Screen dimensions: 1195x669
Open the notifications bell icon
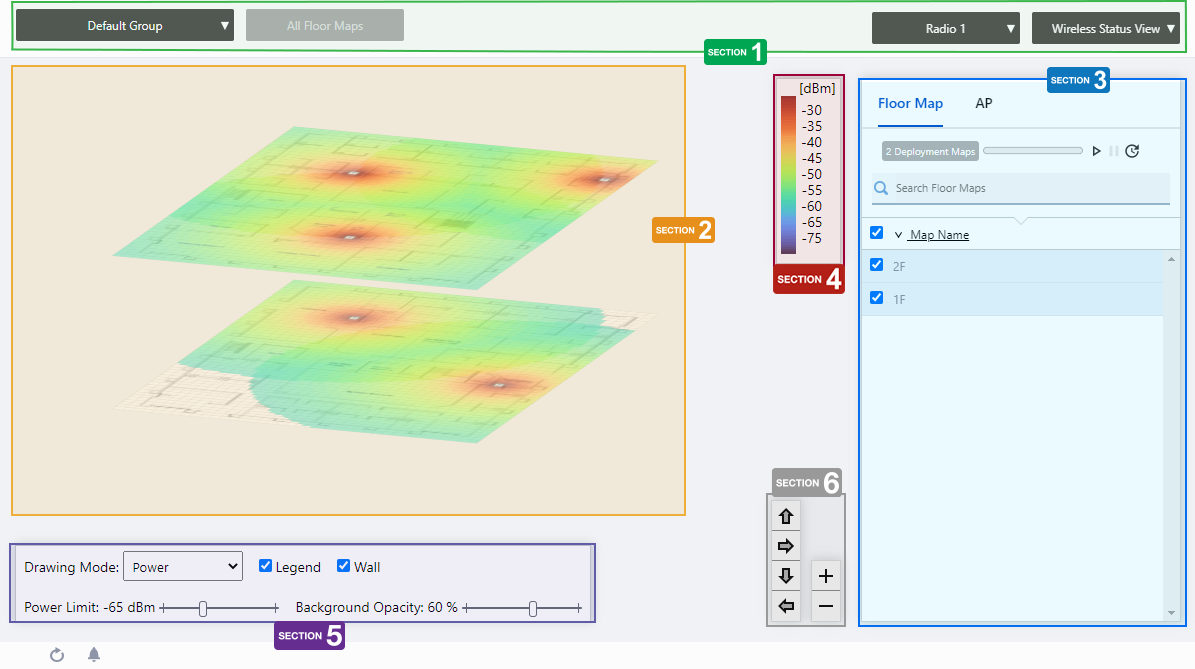94,655
